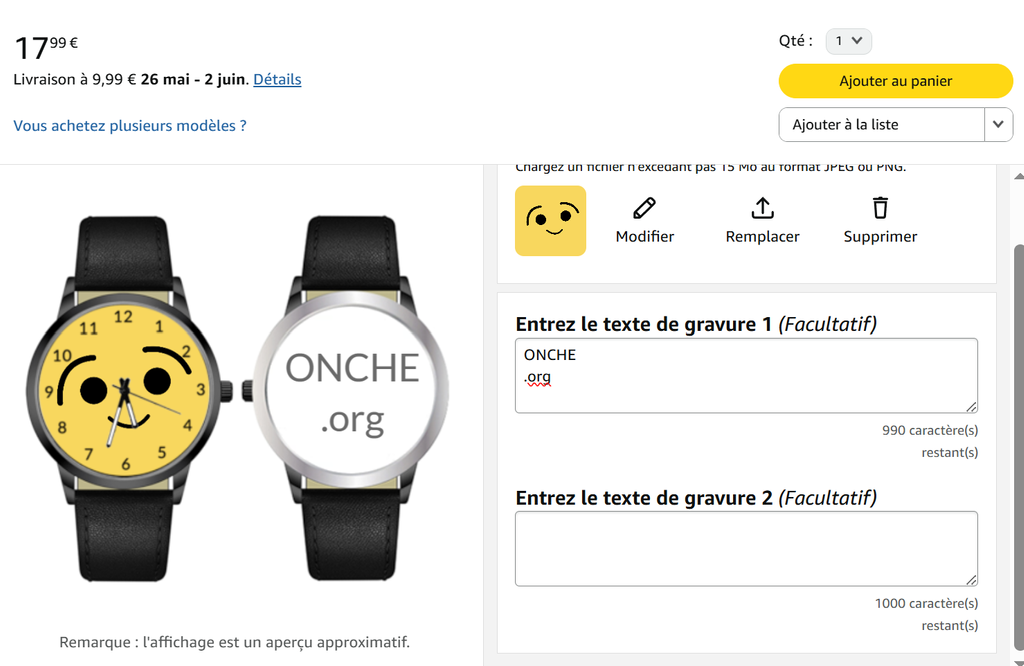Click the Modifier pencil icon
Image resolution: width=1024 pixels, height=666 pixels.
(645, 208)
